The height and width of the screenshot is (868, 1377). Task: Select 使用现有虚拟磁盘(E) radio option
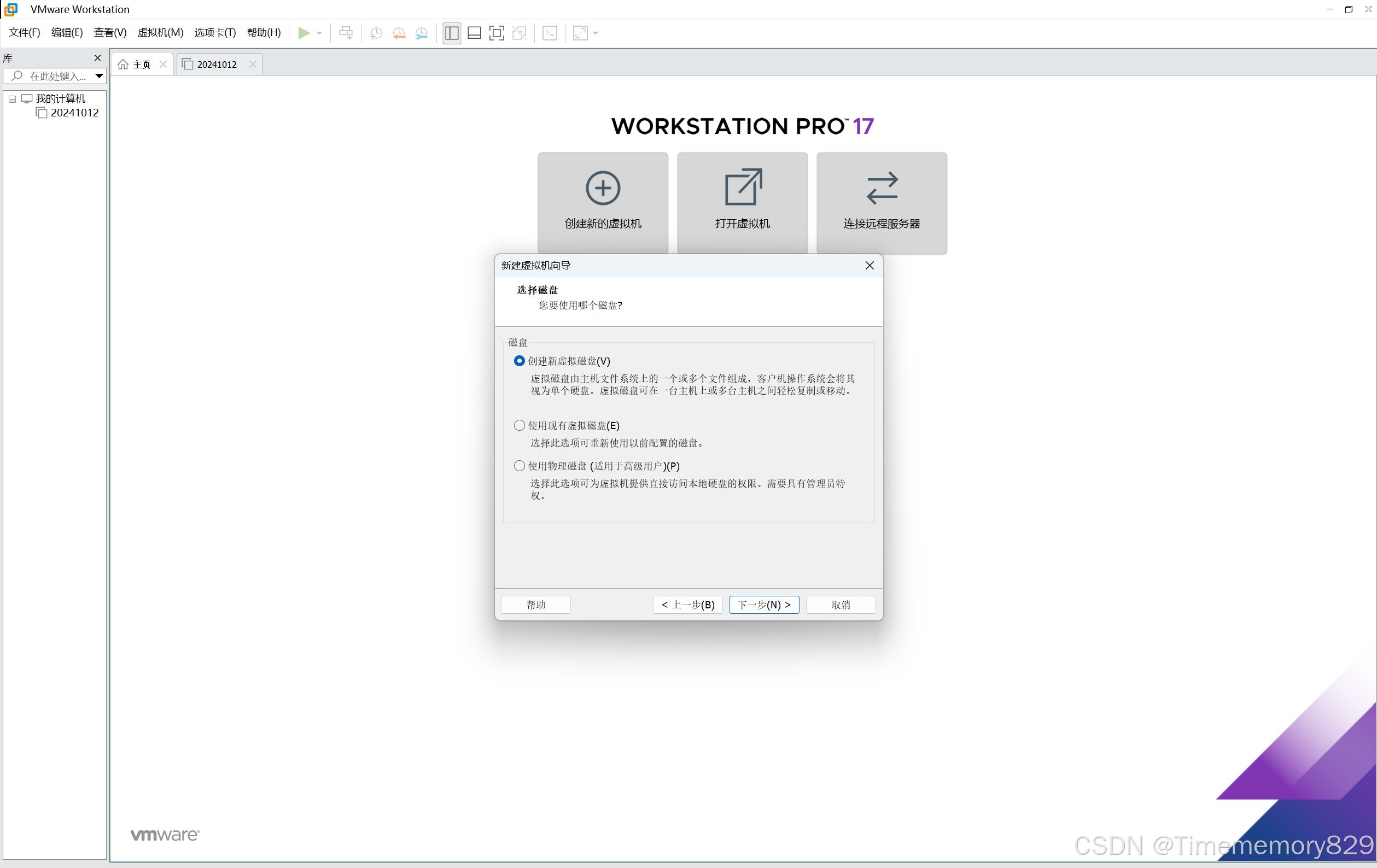pyautogui.click(x=519, y=425)
